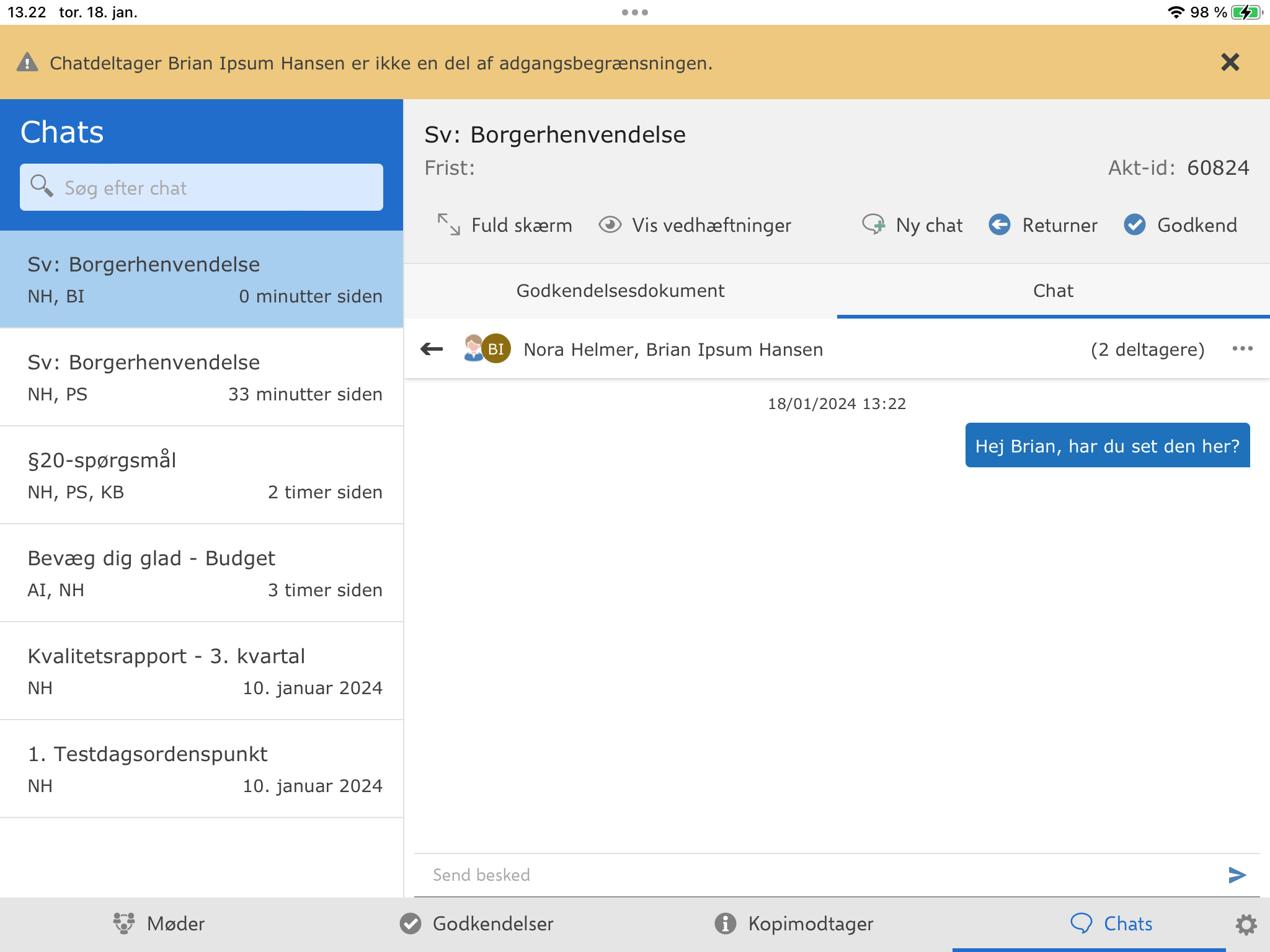The image size is (1270, 952).
Task: Open the three-dots chat options menu
Action: tap(1242, 349)
